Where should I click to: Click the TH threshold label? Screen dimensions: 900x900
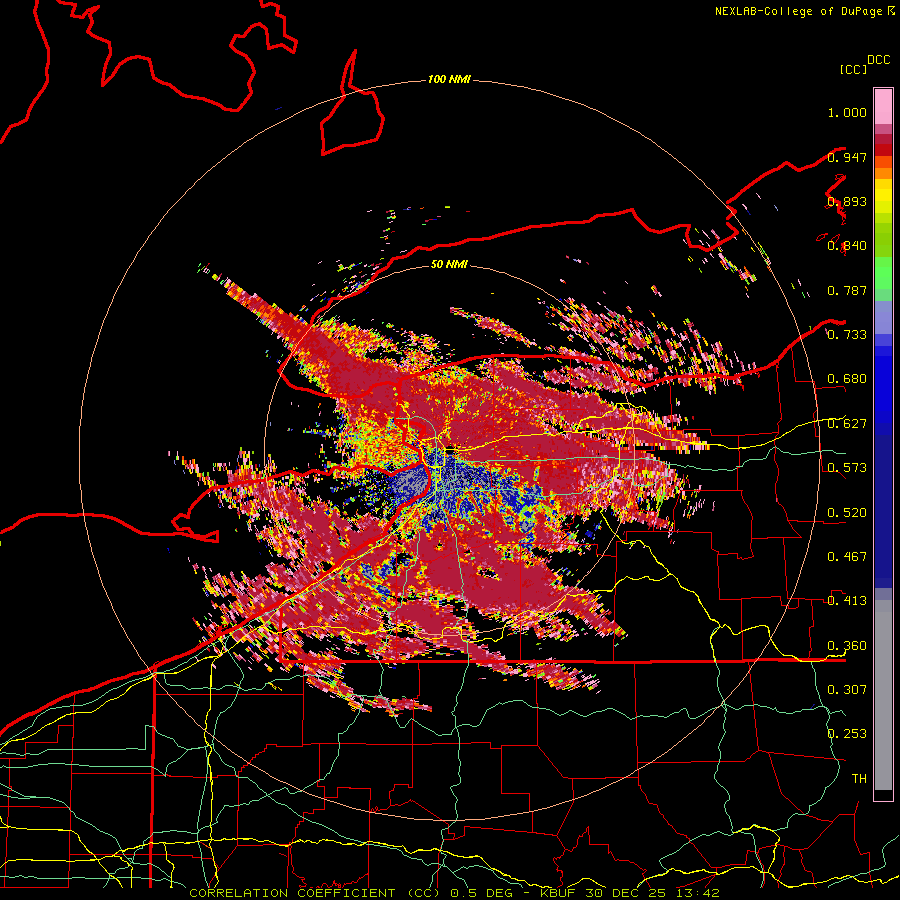859,779
